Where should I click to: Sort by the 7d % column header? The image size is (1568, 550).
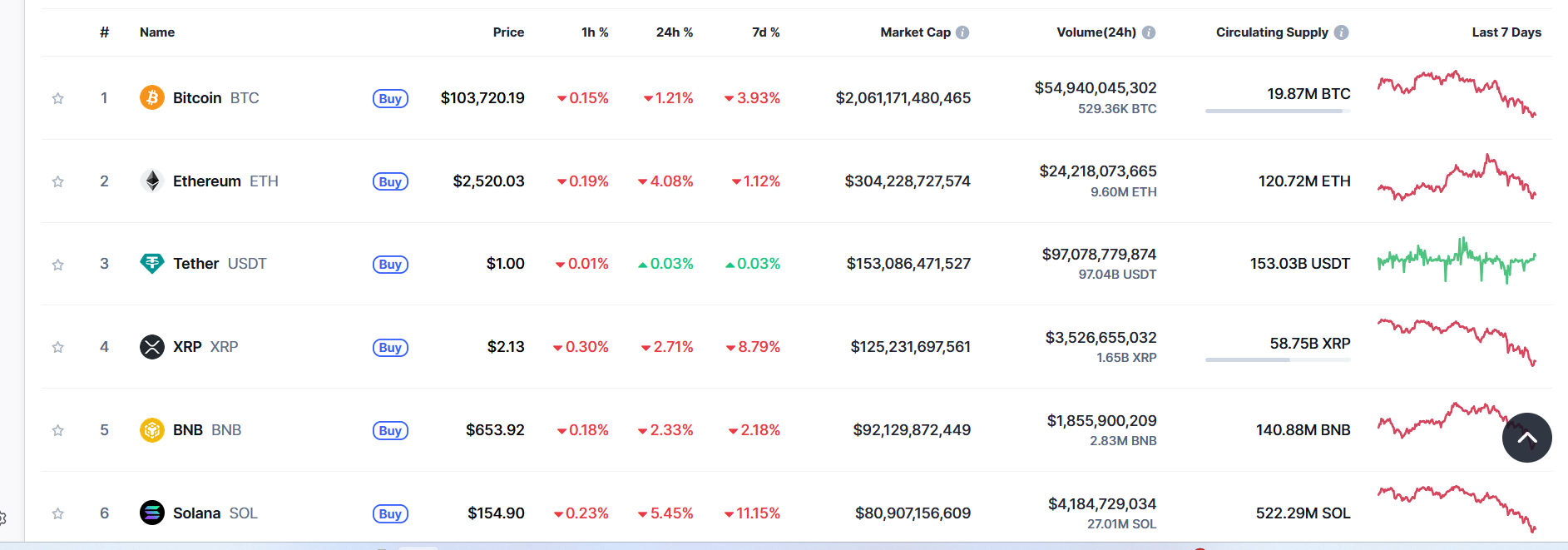[x=766, y=32]
